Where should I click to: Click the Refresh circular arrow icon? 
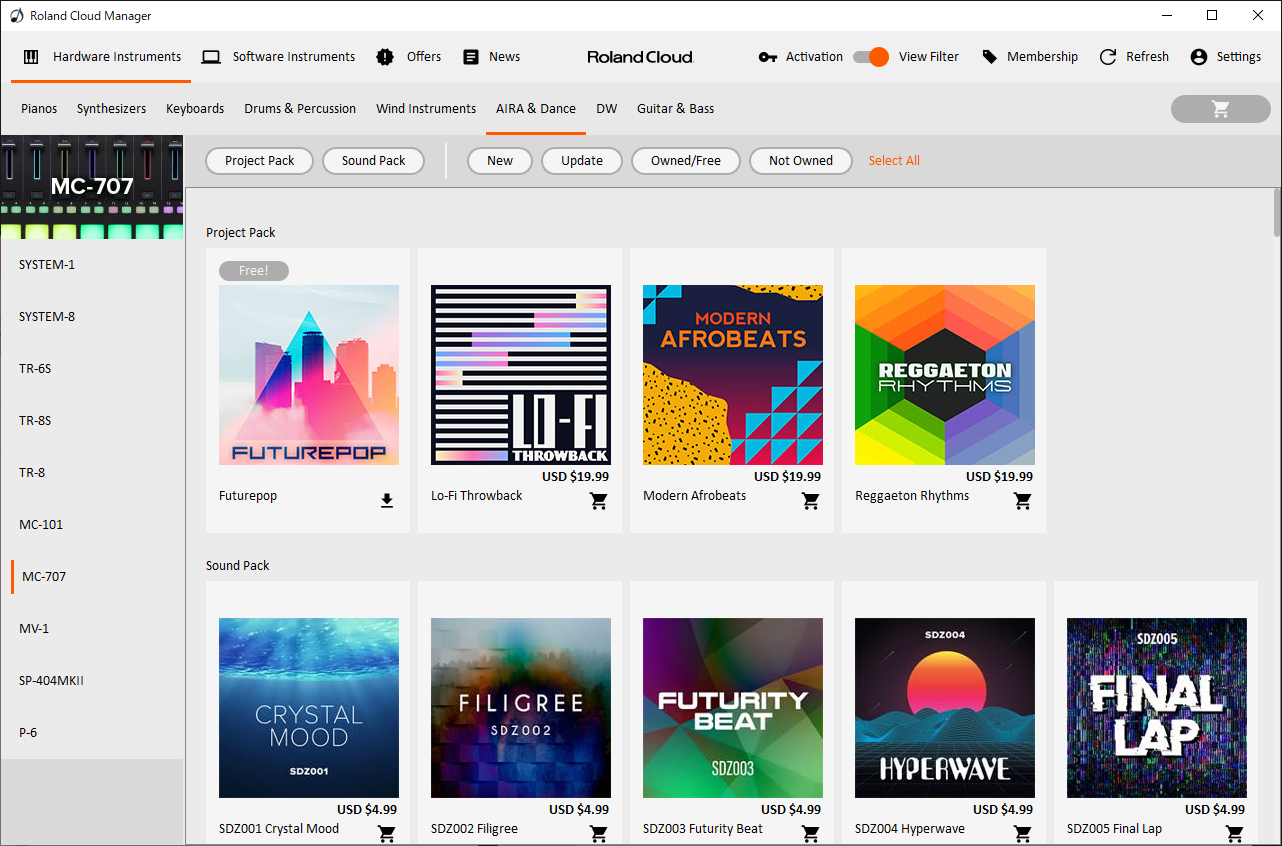pos(1108,57)
